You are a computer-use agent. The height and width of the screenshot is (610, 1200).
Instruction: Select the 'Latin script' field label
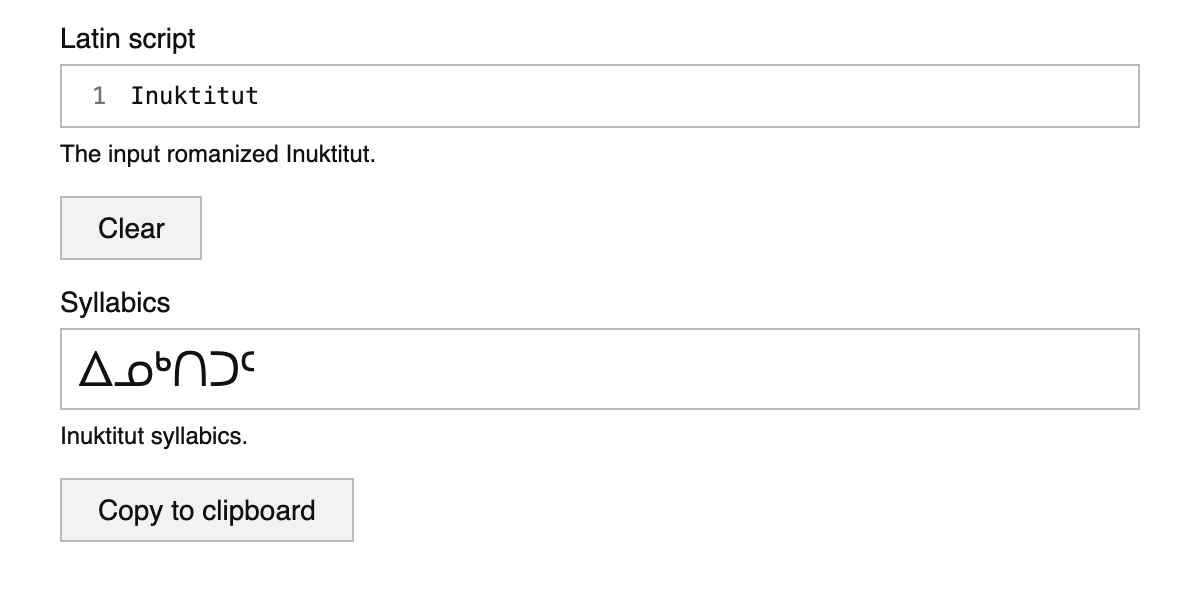[x=127, y=39]
